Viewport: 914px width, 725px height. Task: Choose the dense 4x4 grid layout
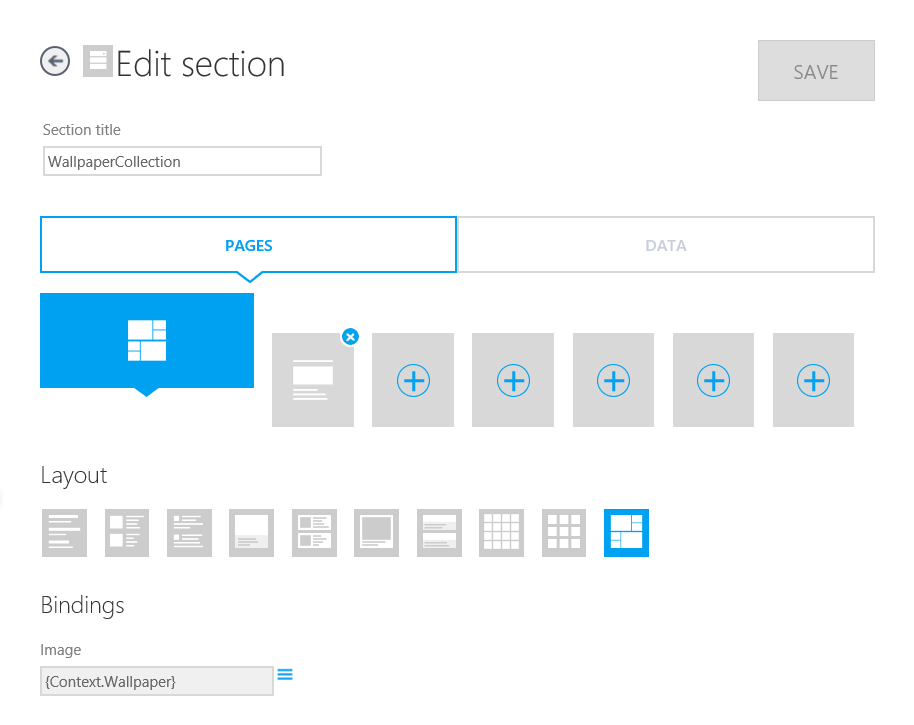tap(501, 532)
